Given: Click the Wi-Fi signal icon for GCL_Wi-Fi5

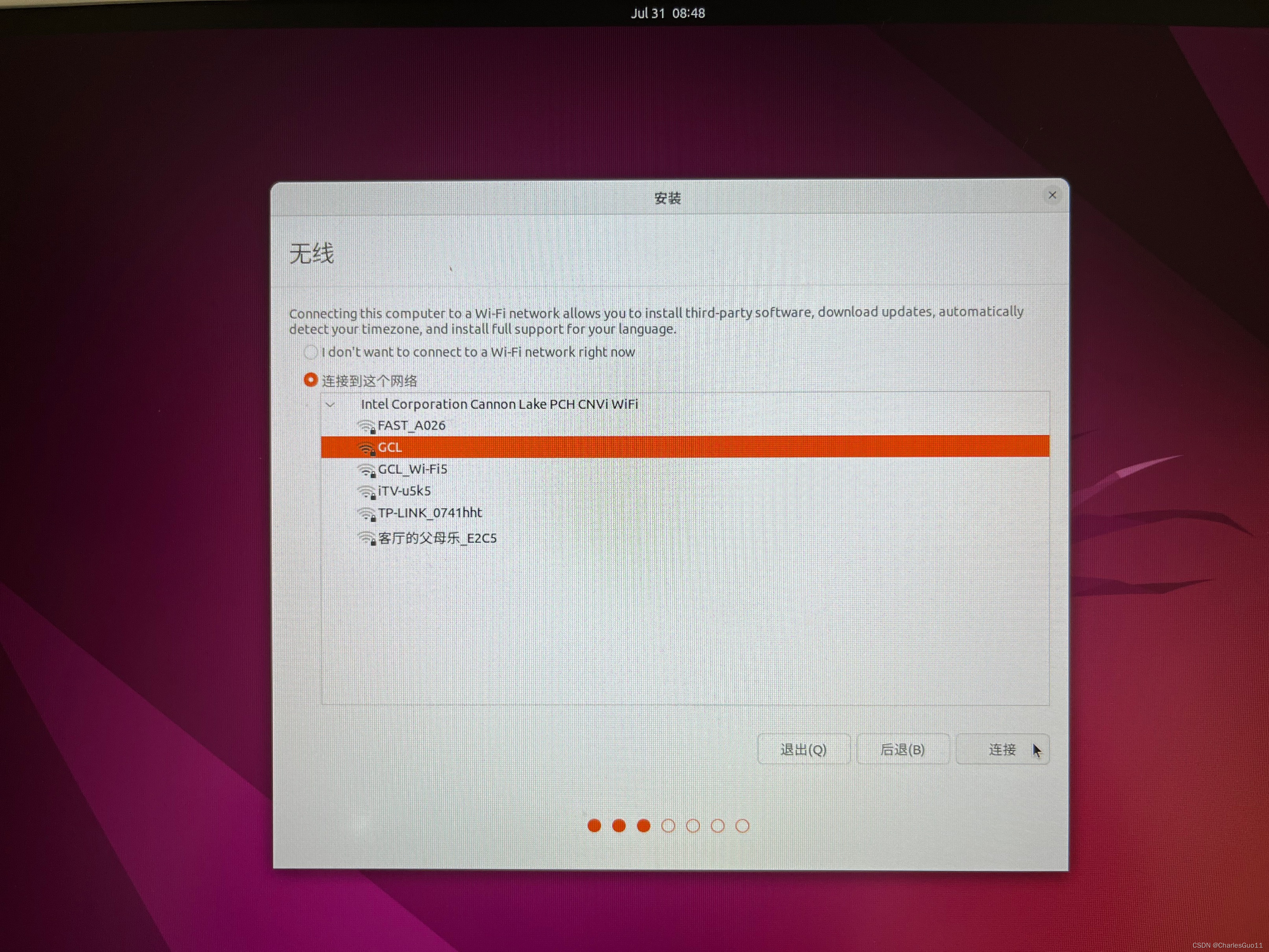Looking at the screenshot, I should tap(366, 470).
